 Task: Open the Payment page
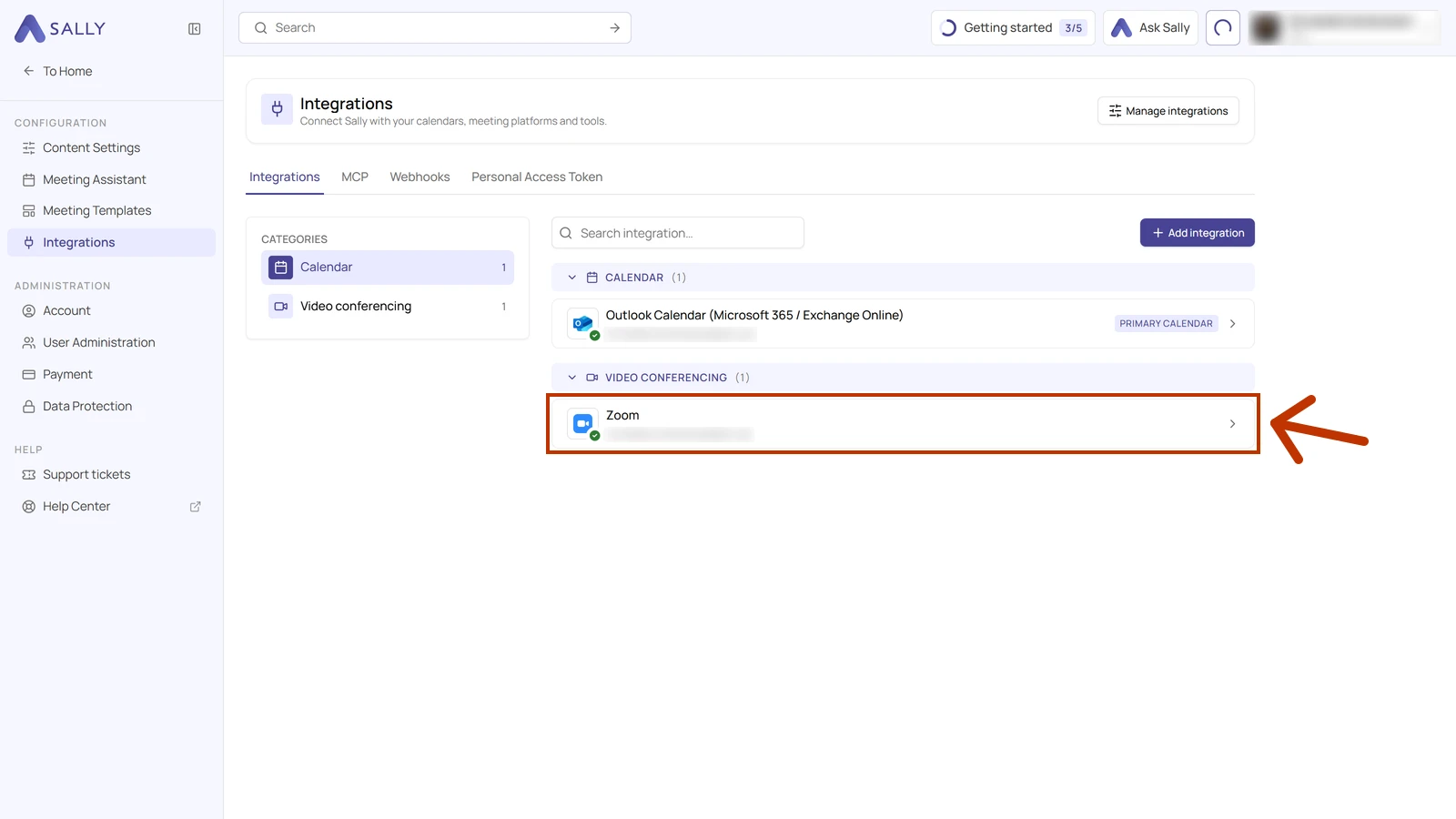111,374
